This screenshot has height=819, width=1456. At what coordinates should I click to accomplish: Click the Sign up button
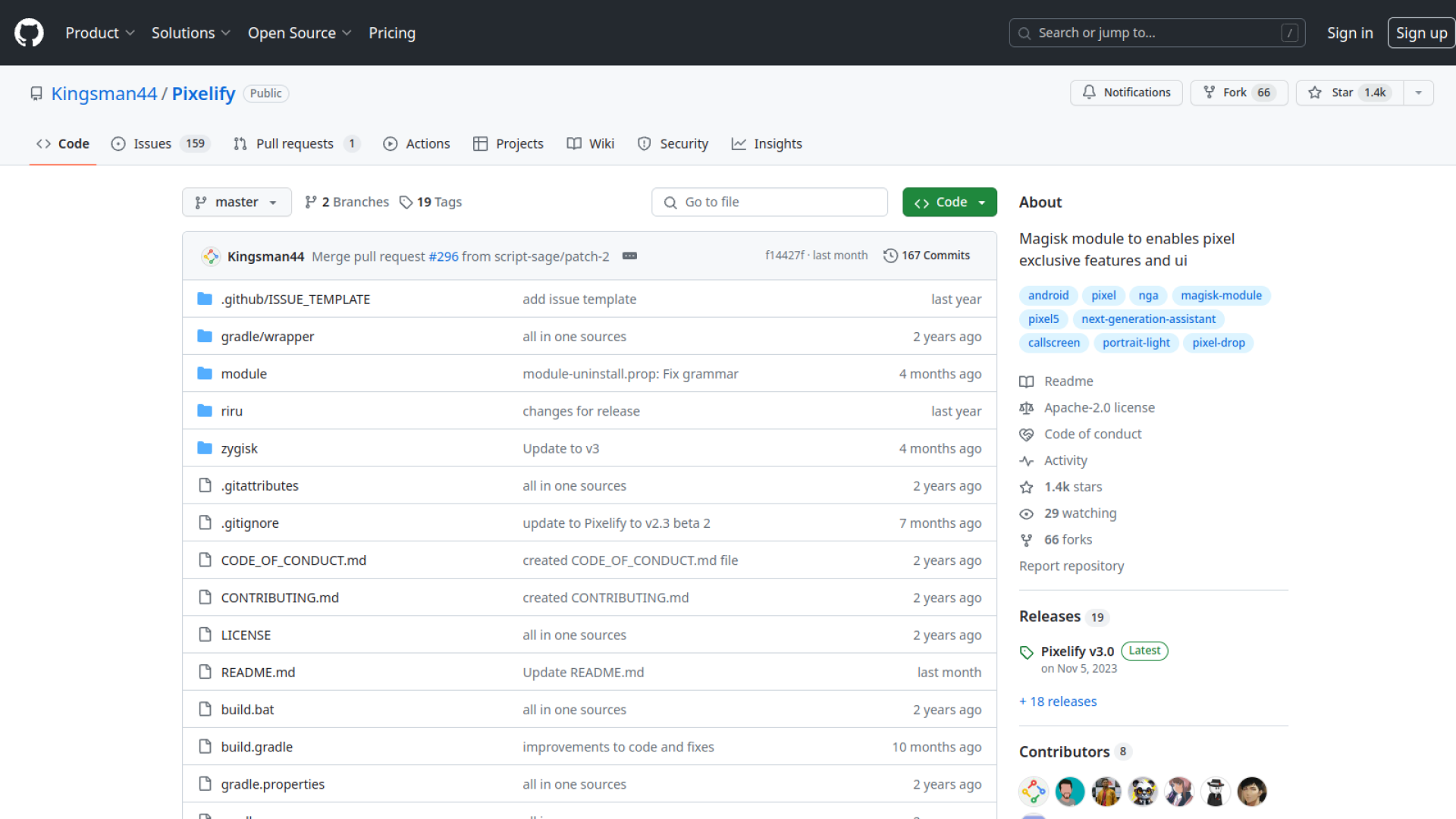[1421, 33]
